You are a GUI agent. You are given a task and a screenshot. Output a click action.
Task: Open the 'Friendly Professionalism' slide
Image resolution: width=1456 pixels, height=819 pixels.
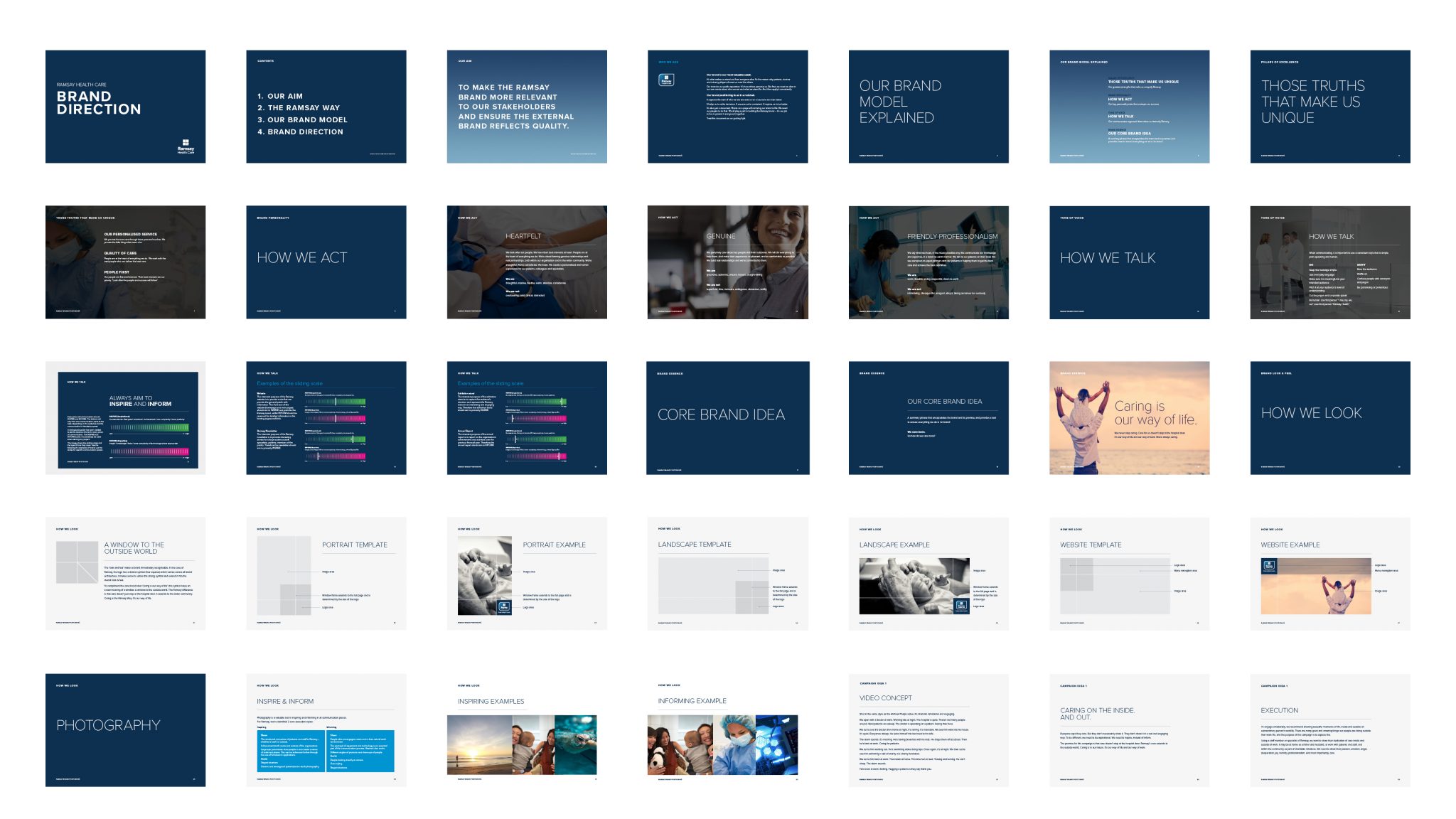pos(928,262)
